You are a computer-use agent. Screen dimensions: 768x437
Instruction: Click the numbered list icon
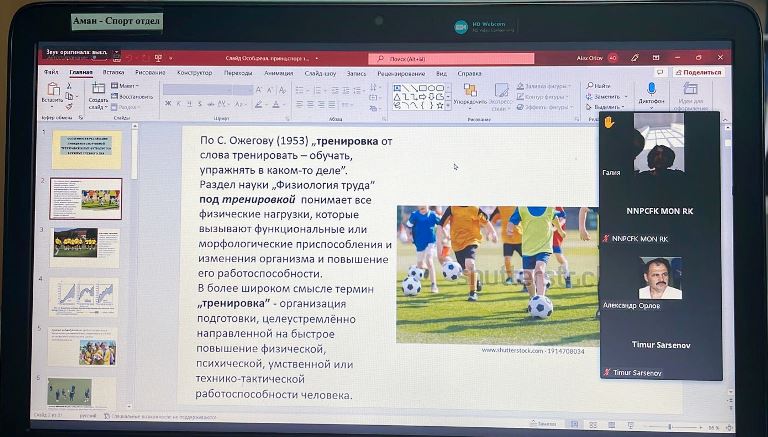pyautogui.click(x=317, y=90)
